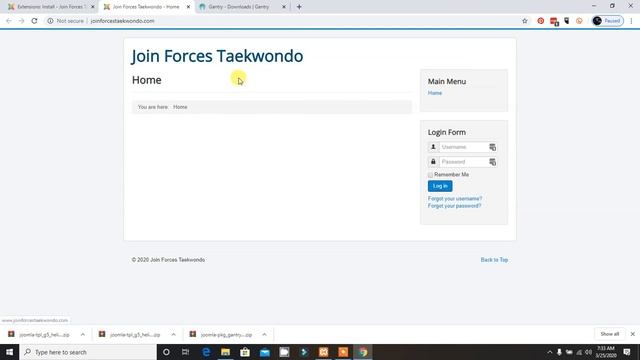The height and width of the screenshot is (360, 640).
Task: Open Forgot your username link
Action: click(x=455, y=198)
